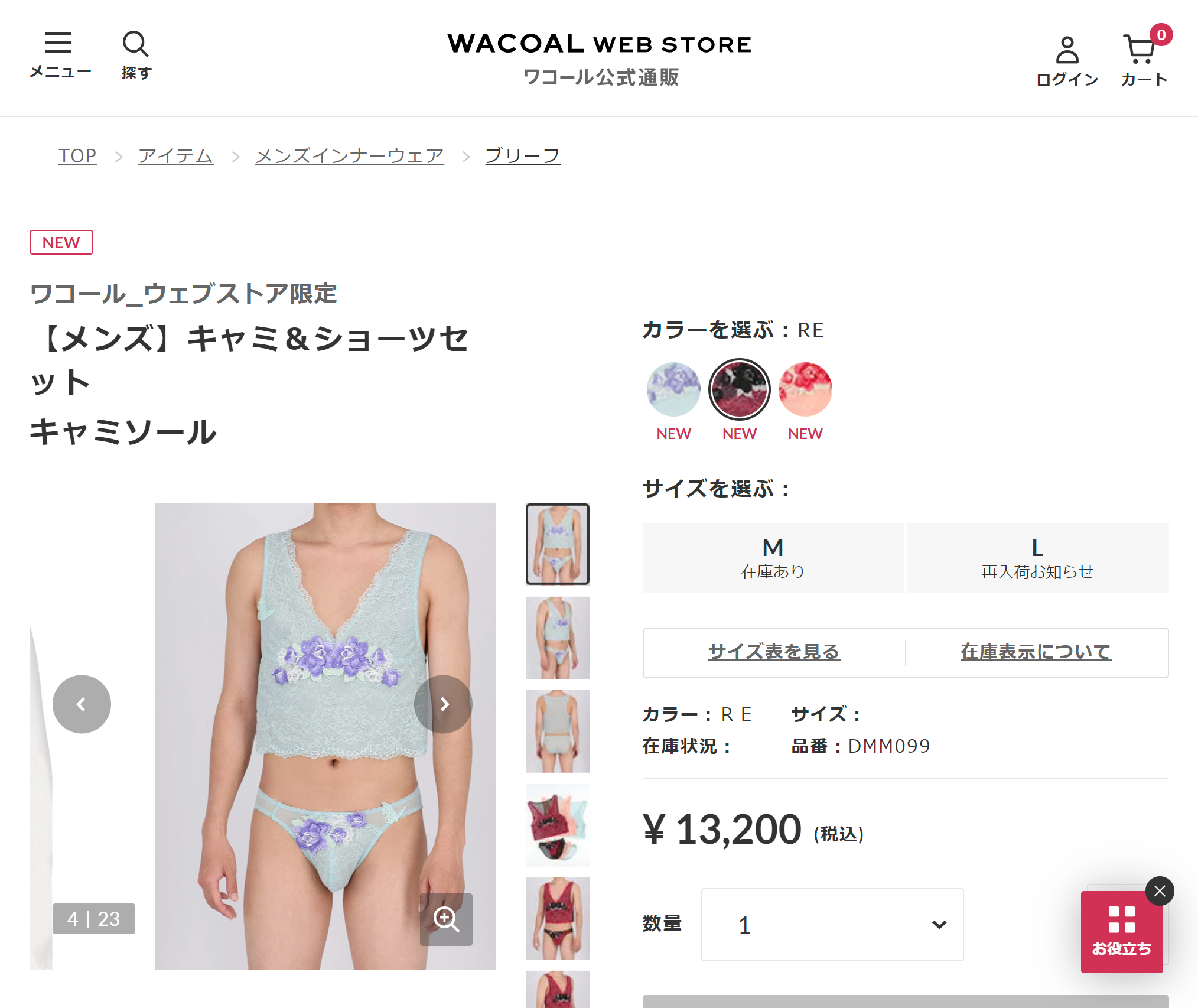Open the メンズインナーウェア breadcrumb link

(x=349, y=156)
